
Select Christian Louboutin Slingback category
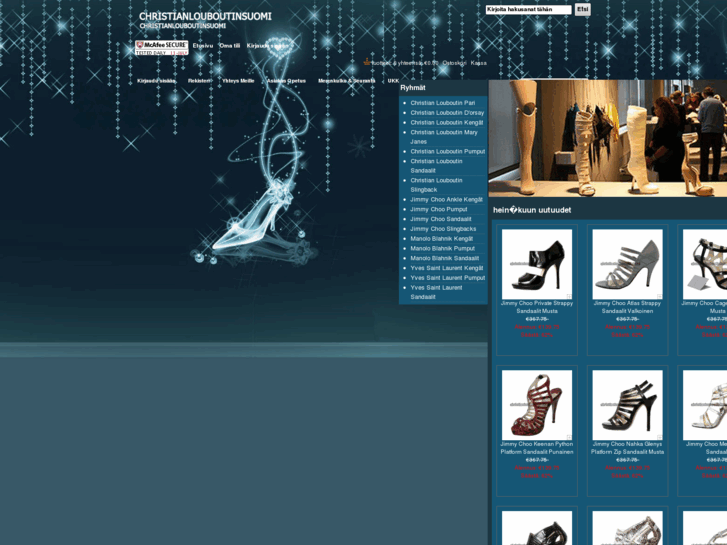436,185
